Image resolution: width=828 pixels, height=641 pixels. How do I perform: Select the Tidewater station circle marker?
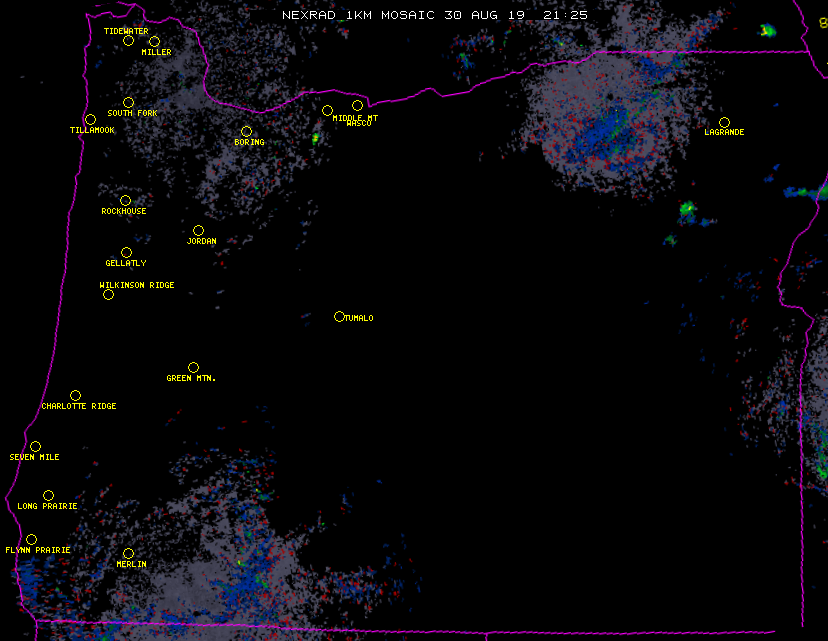coord(128,40)
